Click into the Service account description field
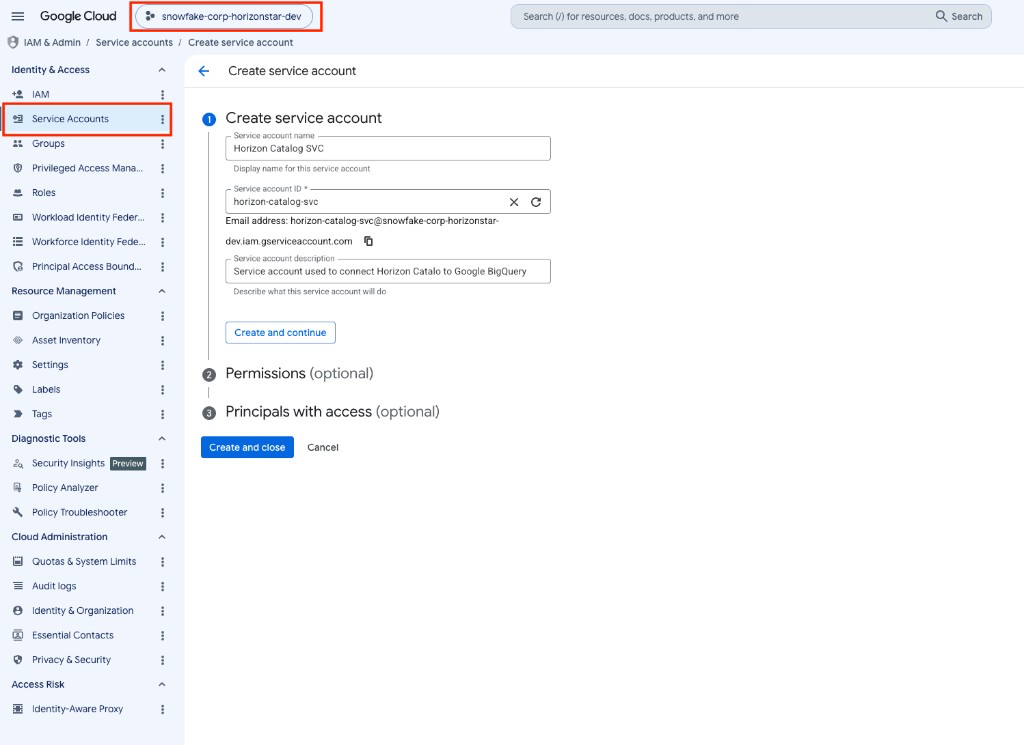Image resolution: width=1024 pixels, height=745 pixels. pyautogui.click(x=388, y=272)
